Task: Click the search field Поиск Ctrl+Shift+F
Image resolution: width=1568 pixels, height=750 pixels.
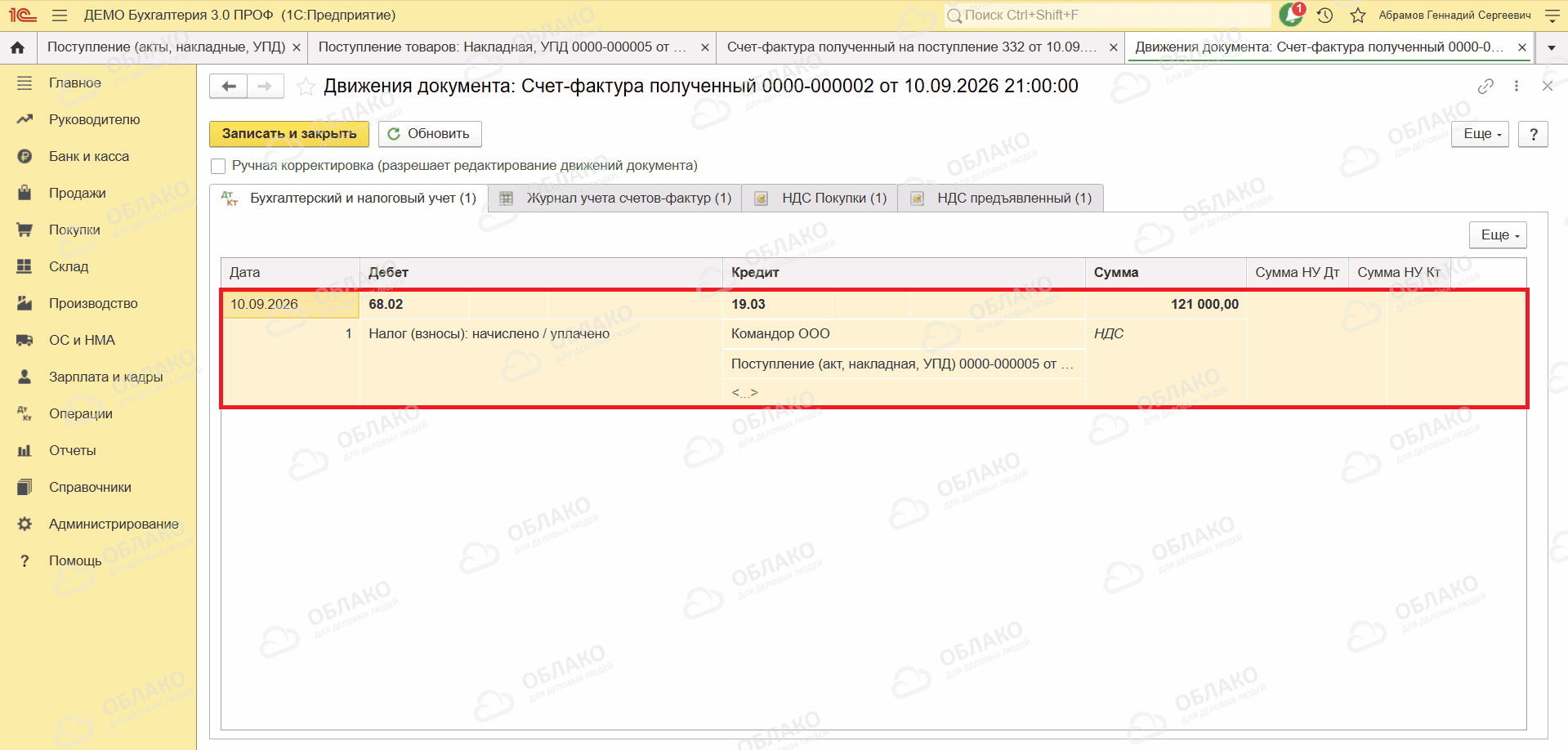Action: 1107,15
